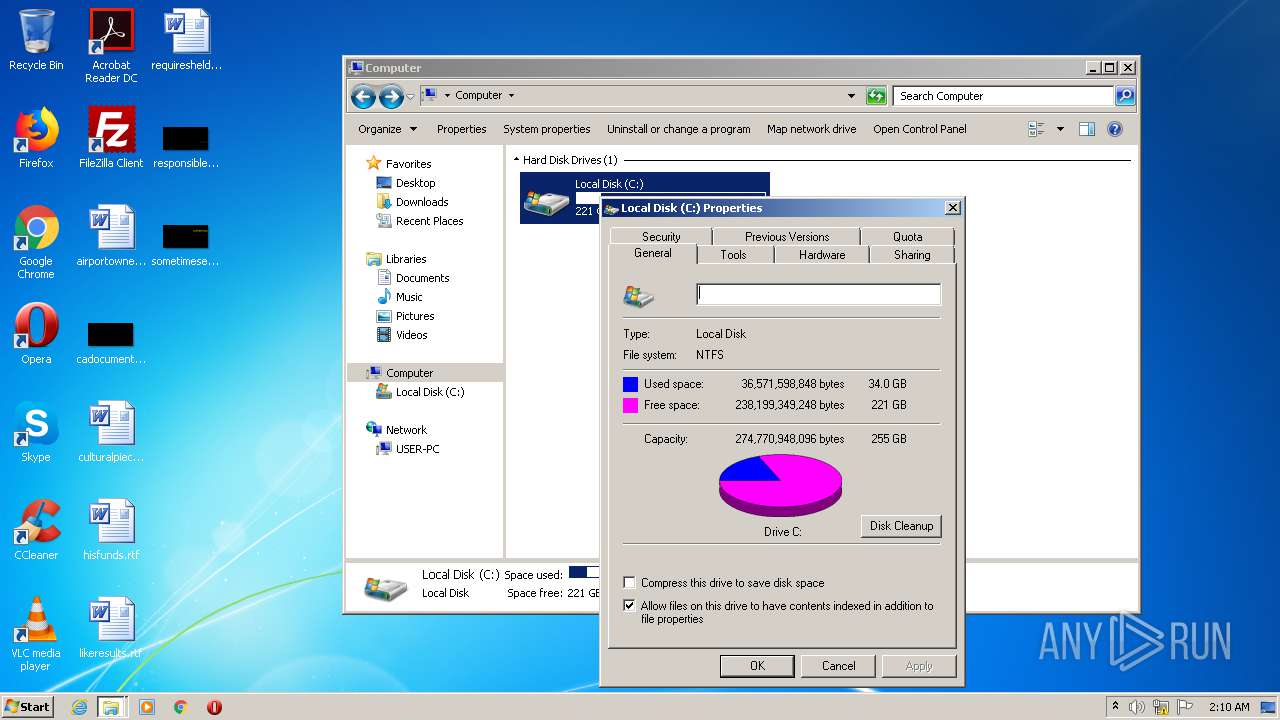1280x720 pixels.
Task: Click Cancel in Properties dialog
Action: tap(838, 666)
